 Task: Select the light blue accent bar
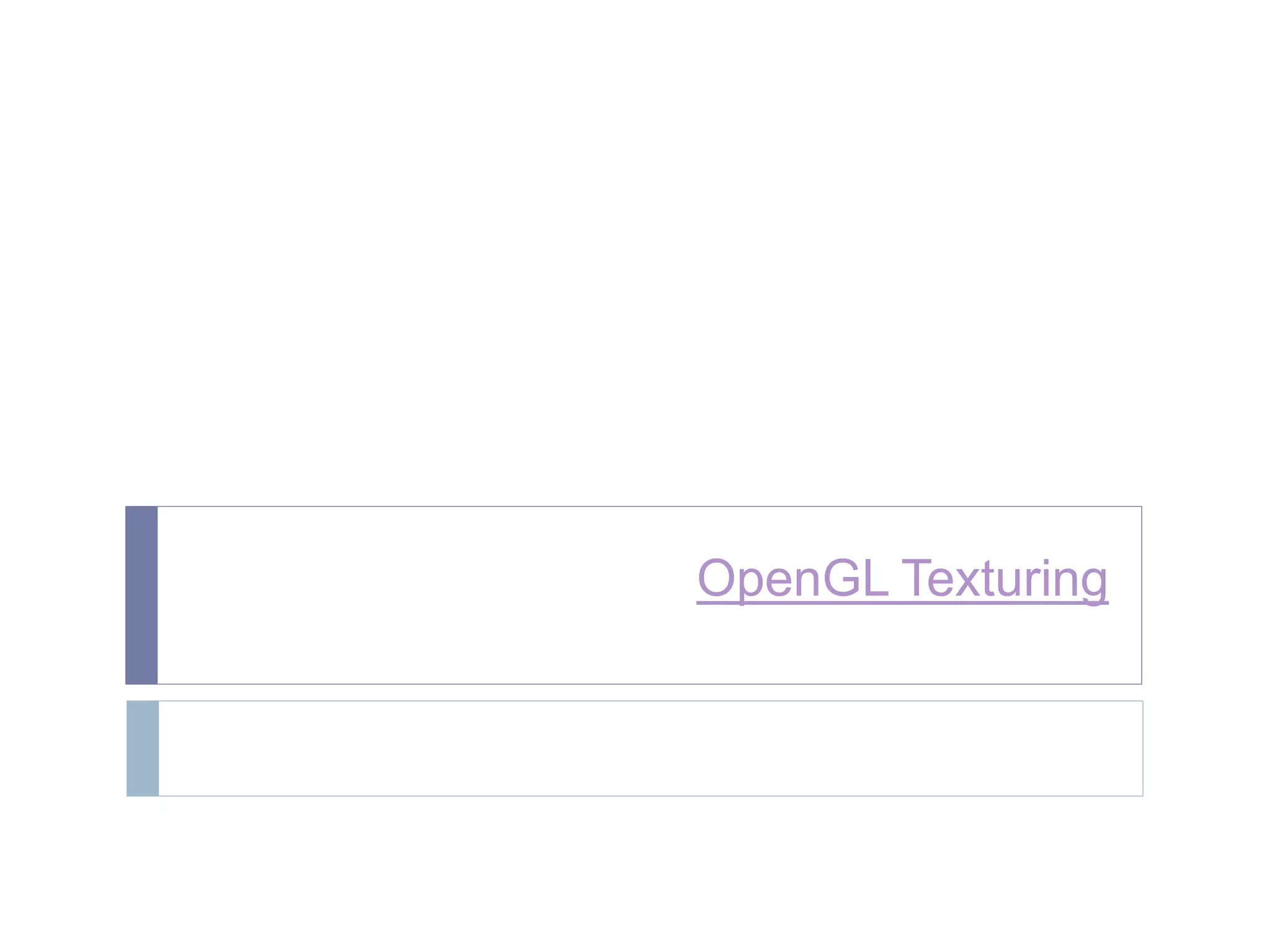143,748
